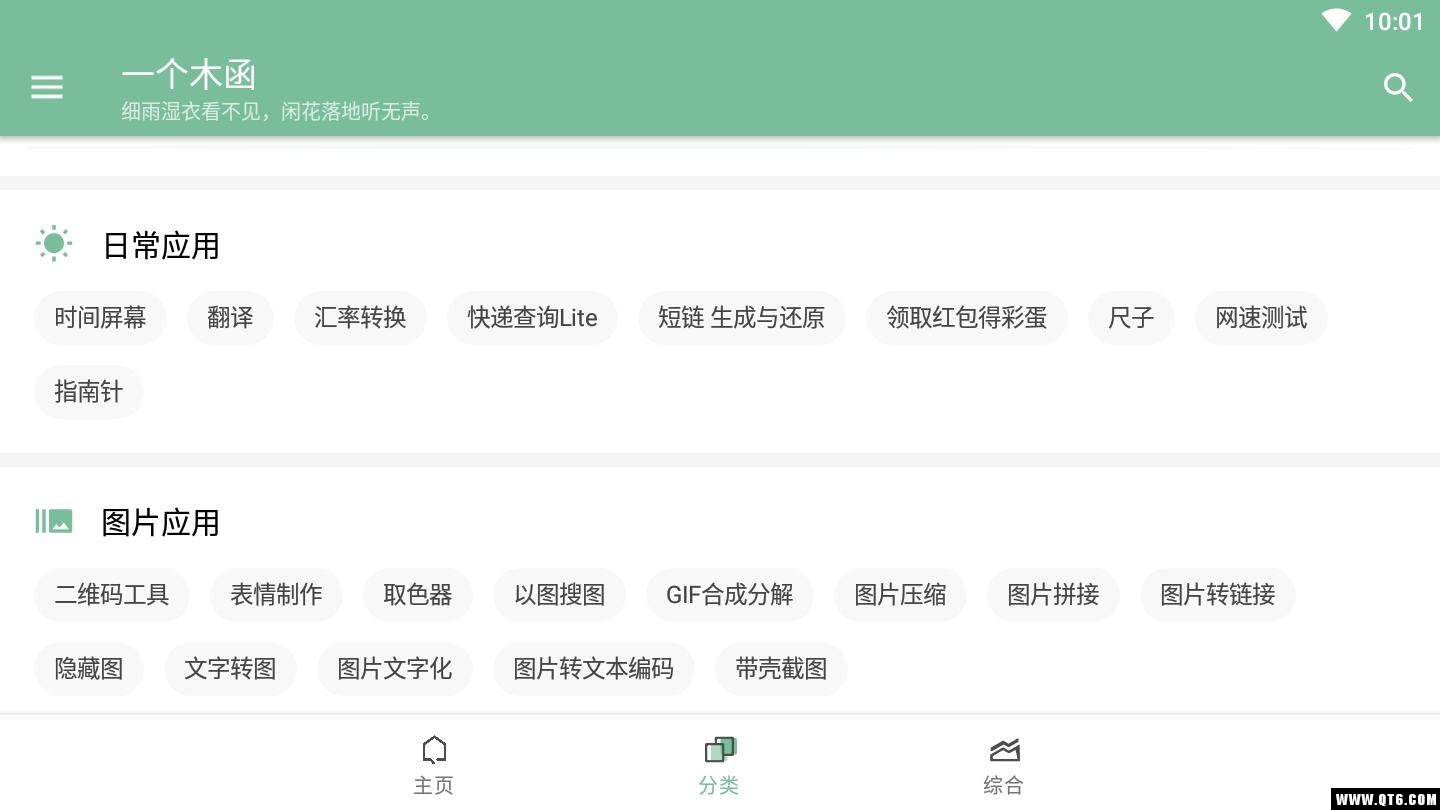Viewport: 1440px width, 810px height.
Task: Tap the 日常应用 section heading
Action: (161, 245)
